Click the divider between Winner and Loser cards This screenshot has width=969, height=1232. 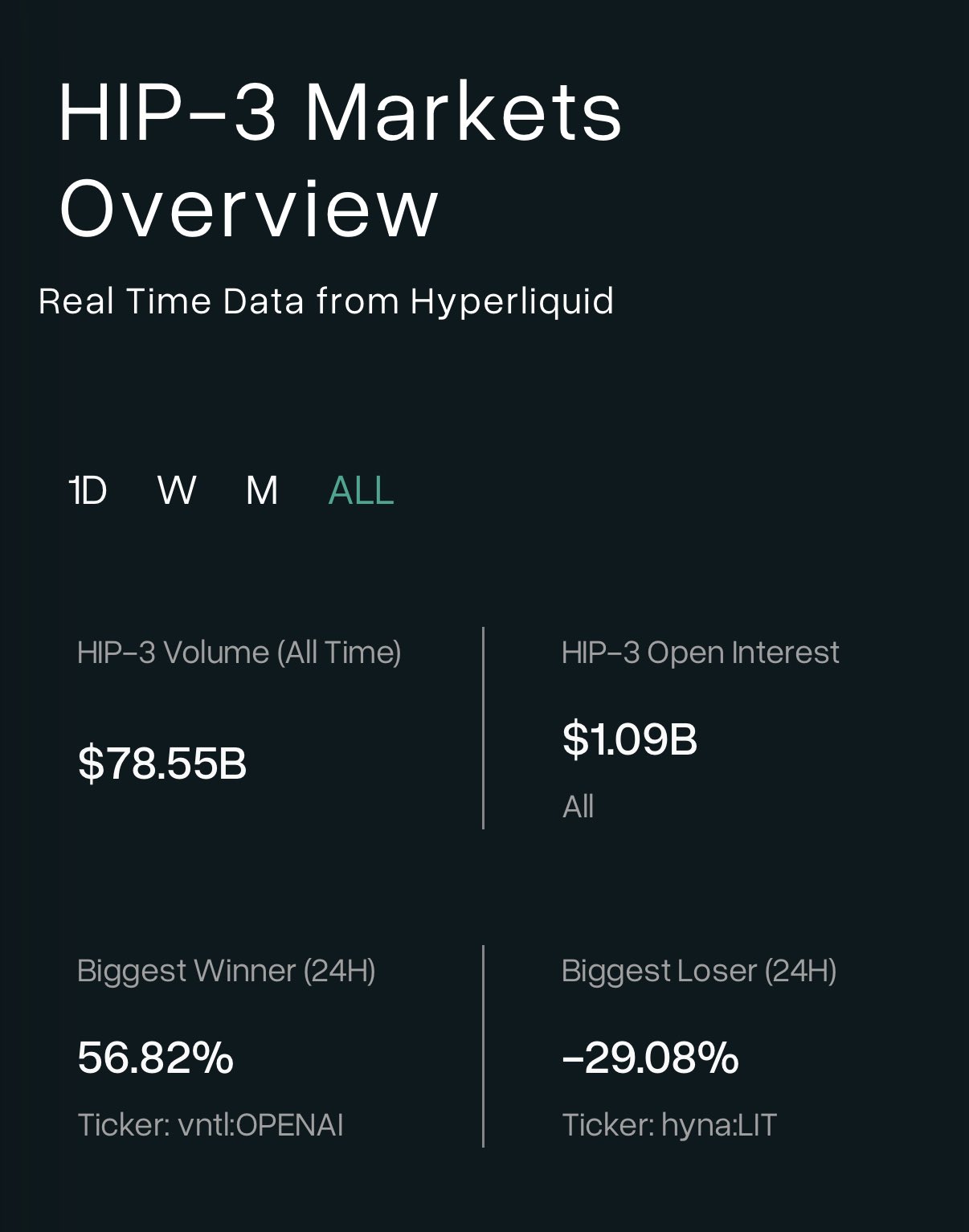click(x=483, y=1046)
